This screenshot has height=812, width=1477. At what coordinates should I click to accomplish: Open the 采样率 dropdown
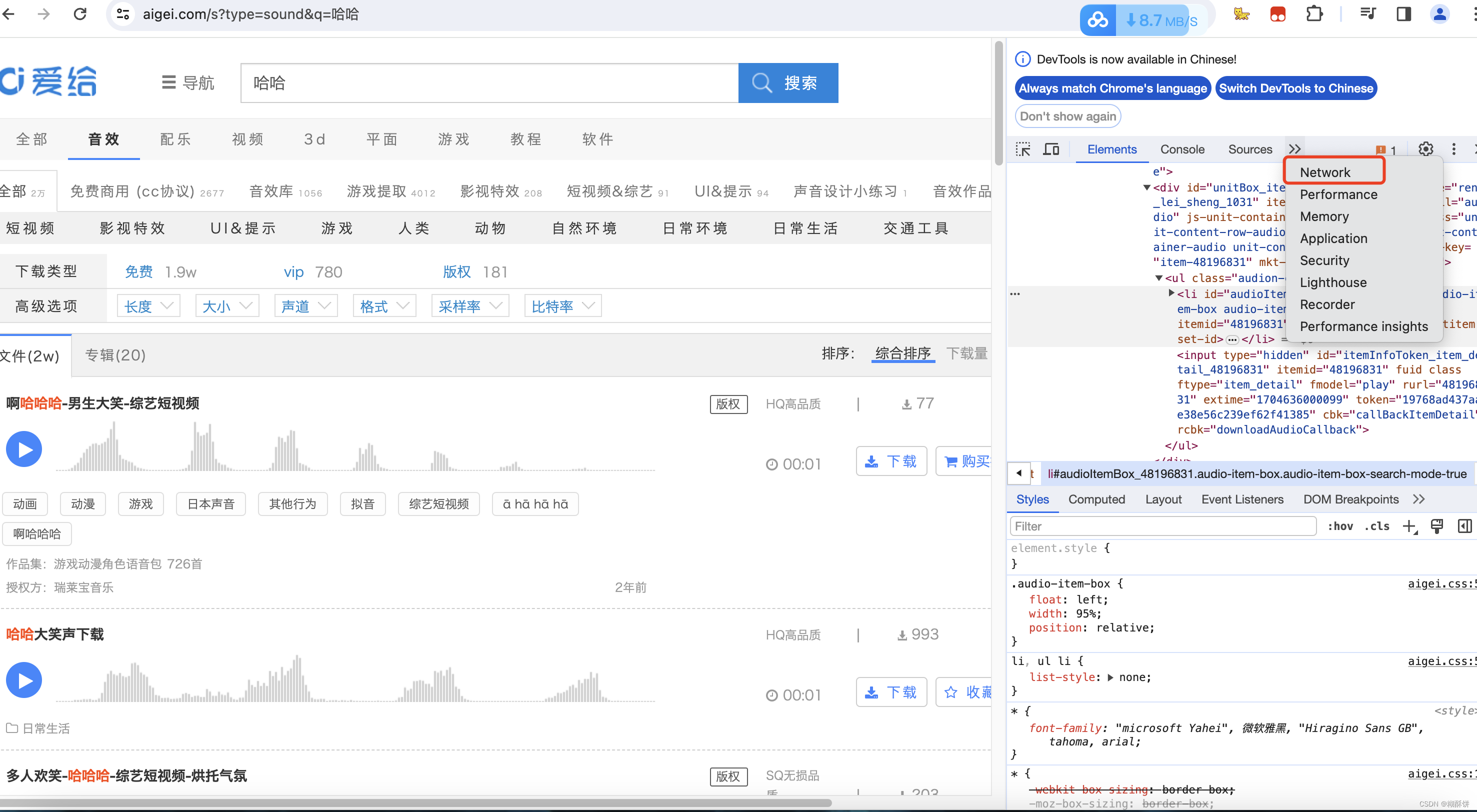coord(469,306)
